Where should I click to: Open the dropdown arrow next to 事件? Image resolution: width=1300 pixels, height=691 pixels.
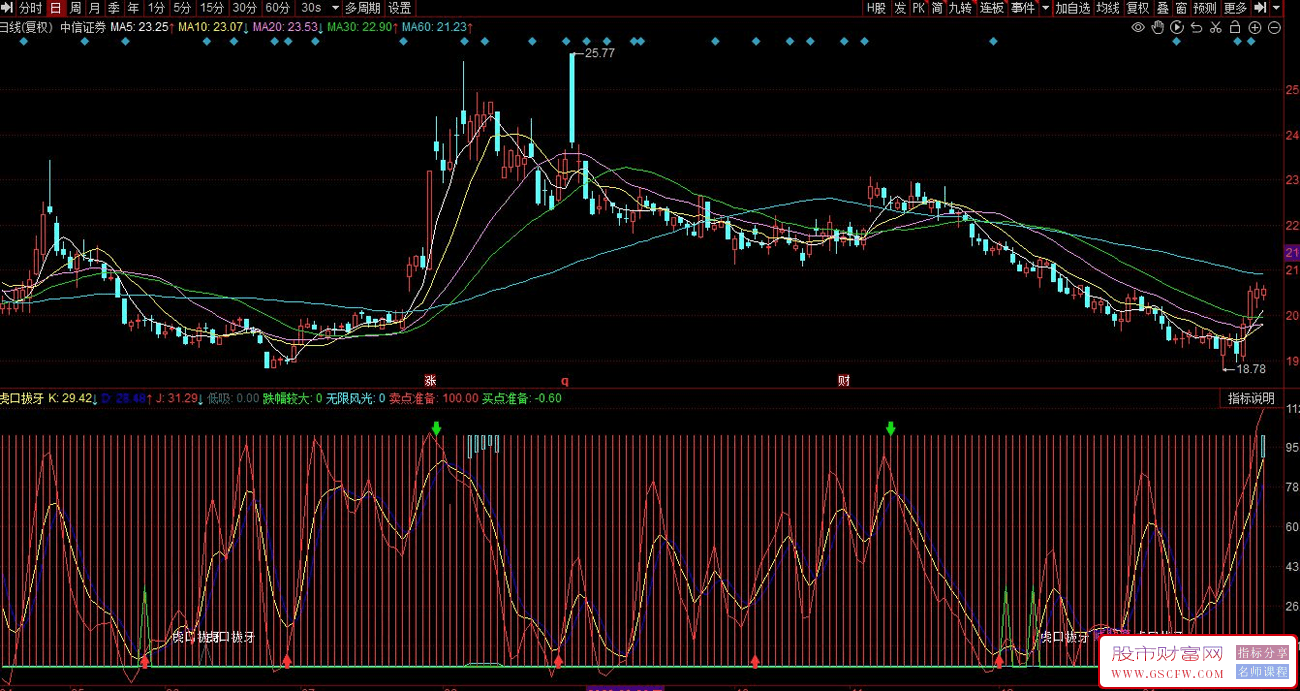point(1046,8)
